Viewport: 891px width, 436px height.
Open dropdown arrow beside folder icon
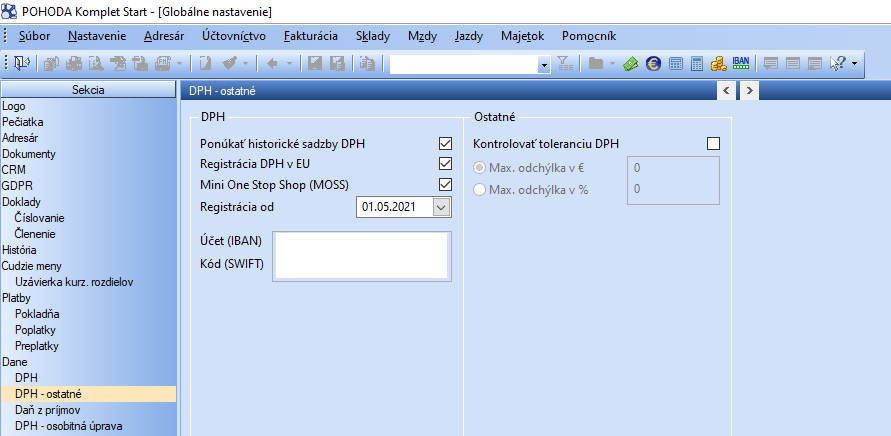pyautogui.click(x=612, y=64)
